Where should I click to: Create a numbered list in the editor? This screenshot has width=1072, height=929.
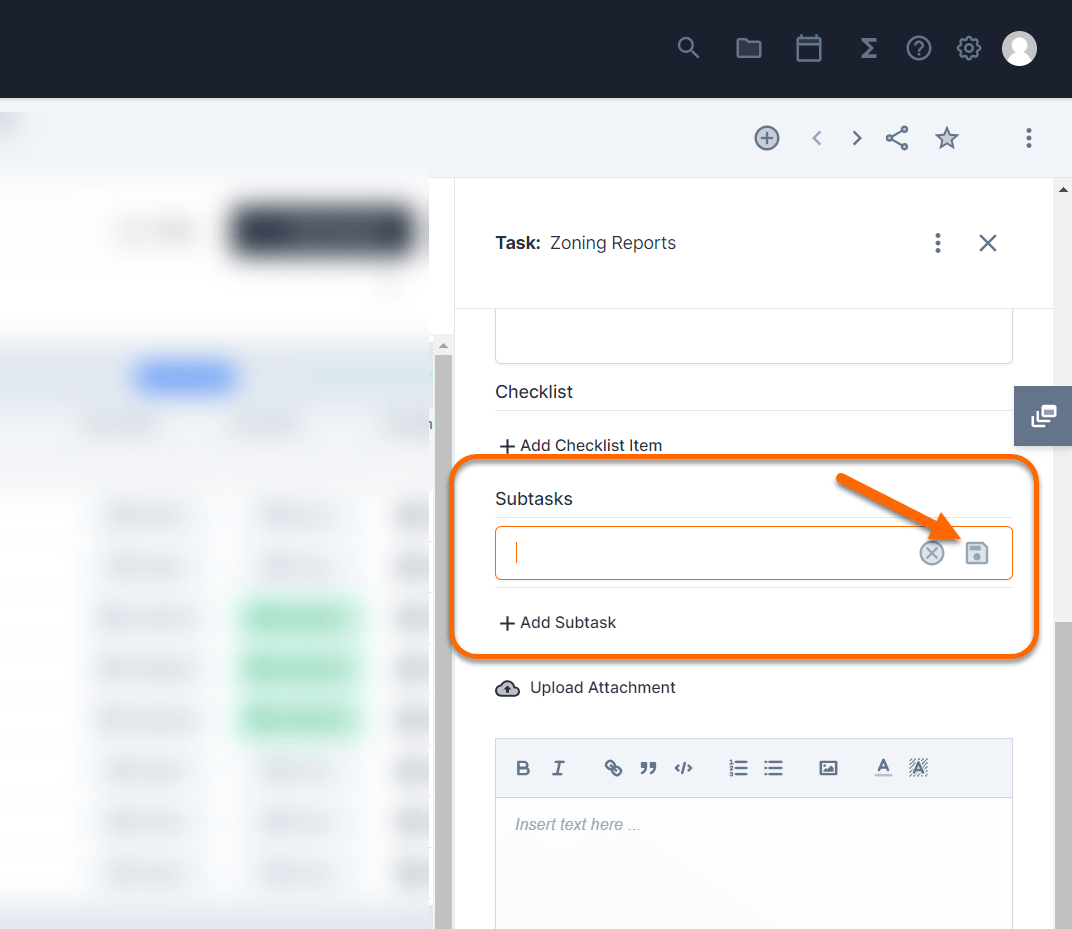[x=738, y=768]
